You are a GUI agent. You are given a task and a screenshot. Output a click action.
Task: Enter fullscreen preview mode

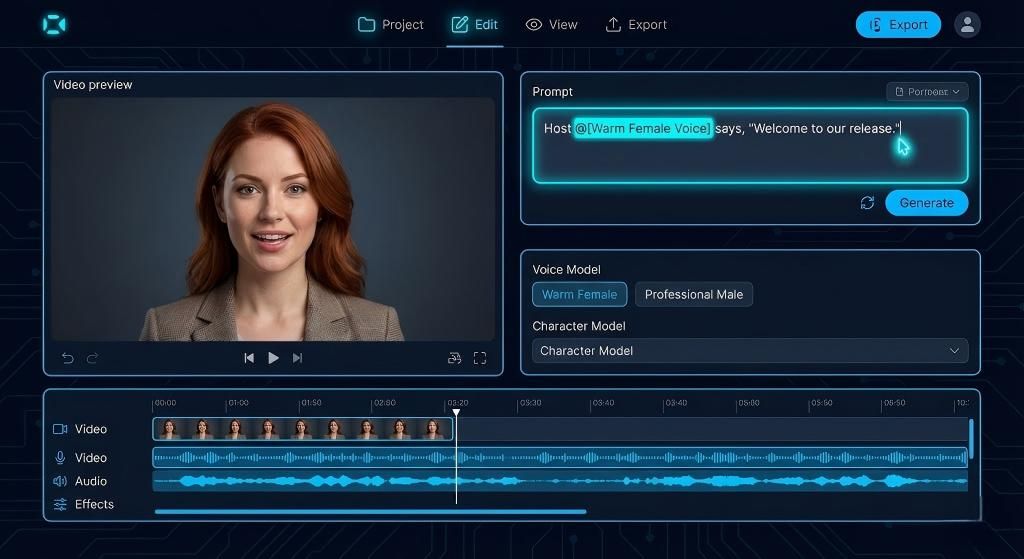pos(479,358)
